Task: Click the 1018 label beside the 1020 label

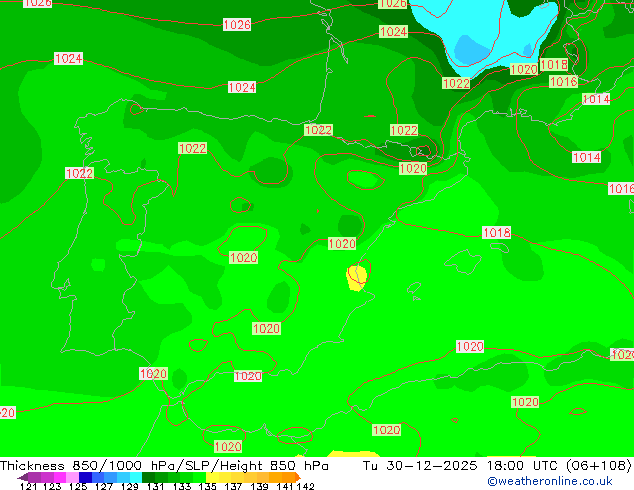Action: (x=554, y=65)
